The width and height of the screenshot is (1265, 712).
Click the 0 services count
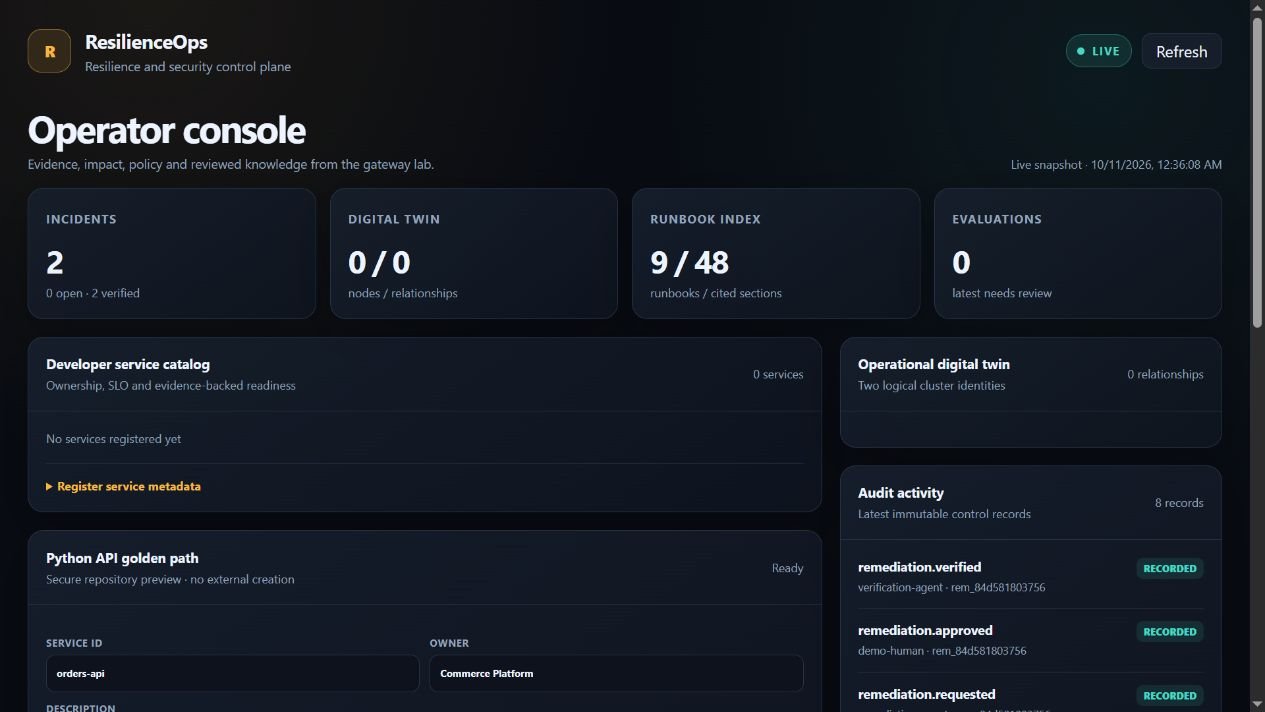click(778, 375)
